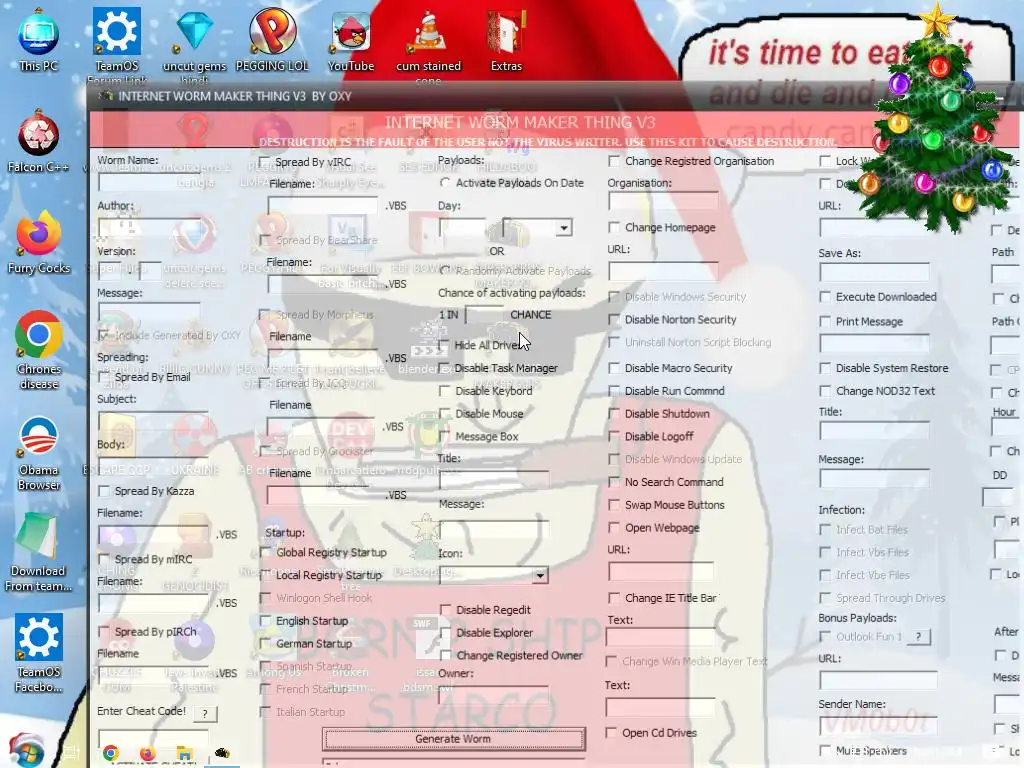Open the This PC desktop icon
Screen dimensions: 1024x768
tap(39, 39)
